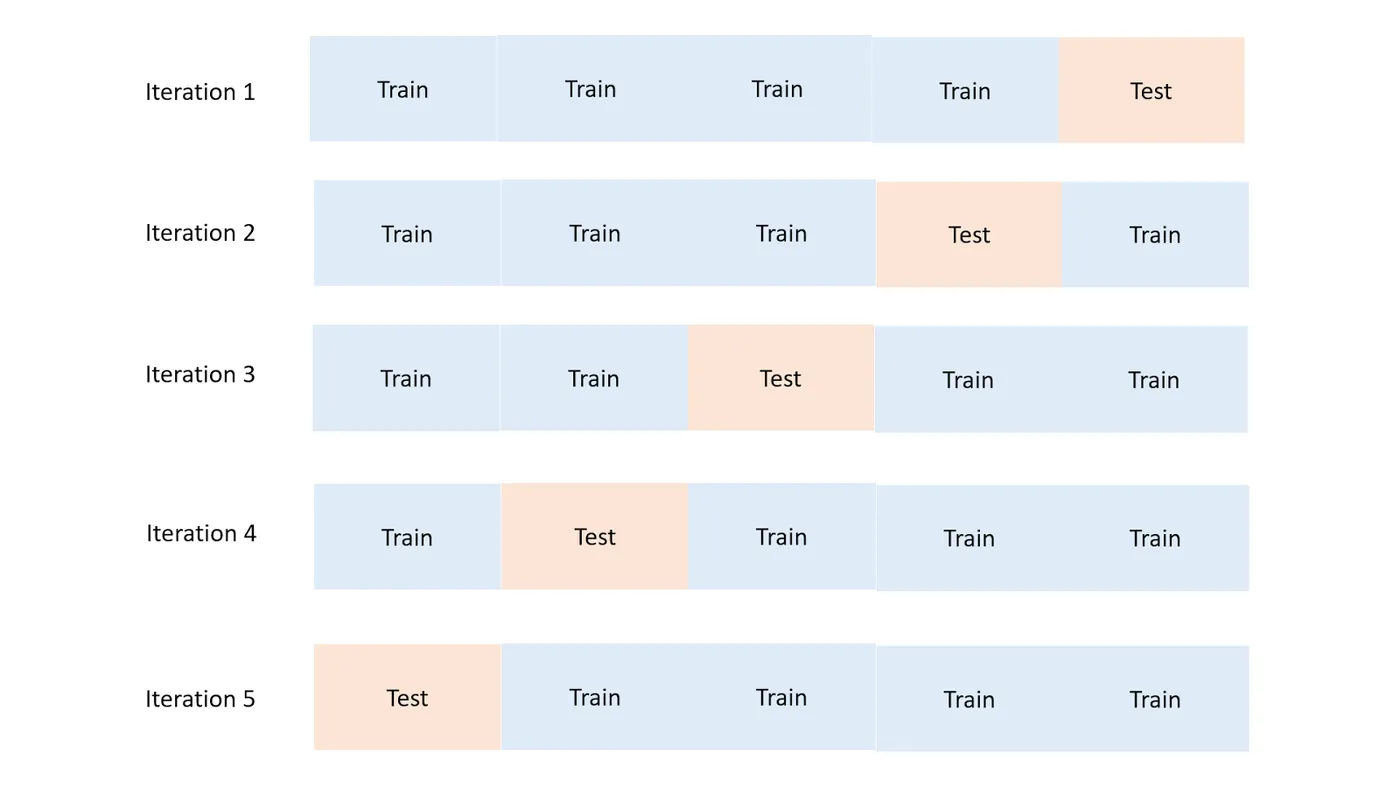
Task: Select the Iteration 4 label
Action: pyautogui.click(x=201, y=534)
